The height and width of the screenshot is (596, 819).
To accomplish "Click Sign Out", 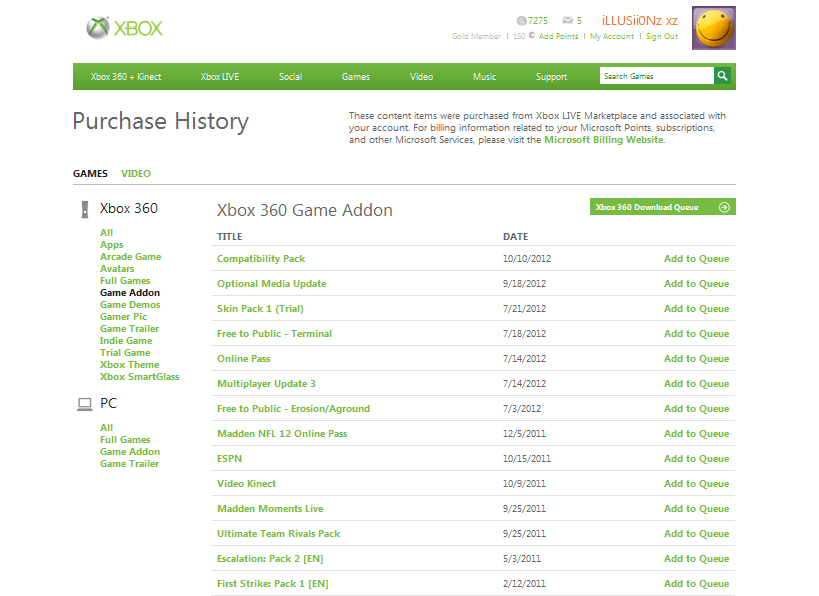I will click(662, 36).
